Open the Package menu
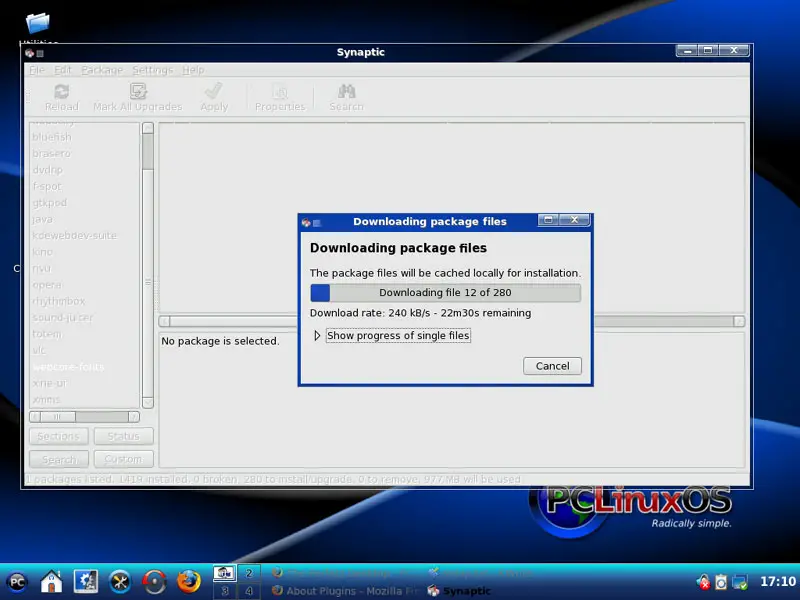 (x=102, y=70)
